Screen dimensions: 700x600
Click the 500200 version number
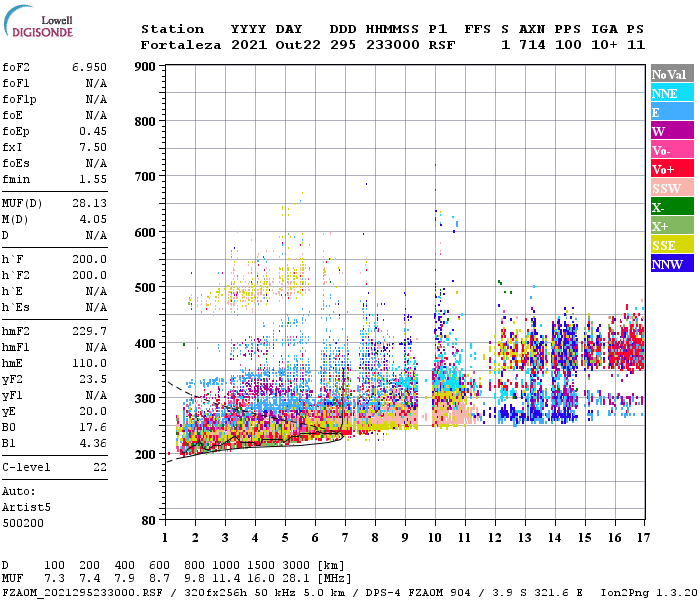tap(23, 523)
